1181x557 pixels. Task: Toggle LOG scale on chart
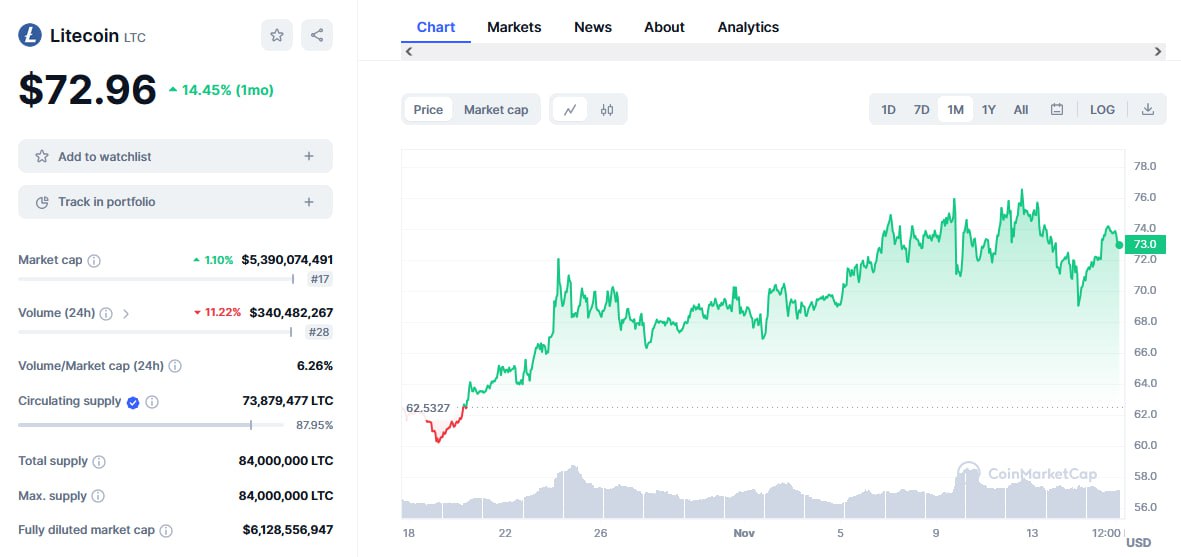(x=1102, y=110)
